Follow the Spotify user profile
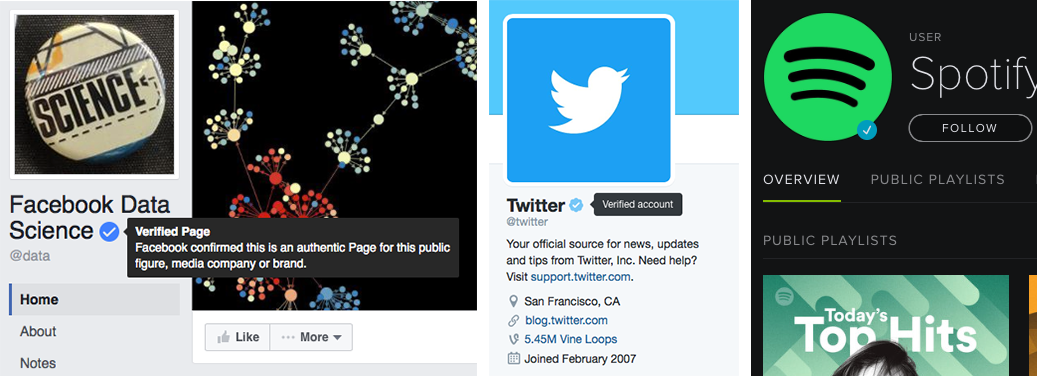This screenshot has width=1037, height=376. click(970, 128)
